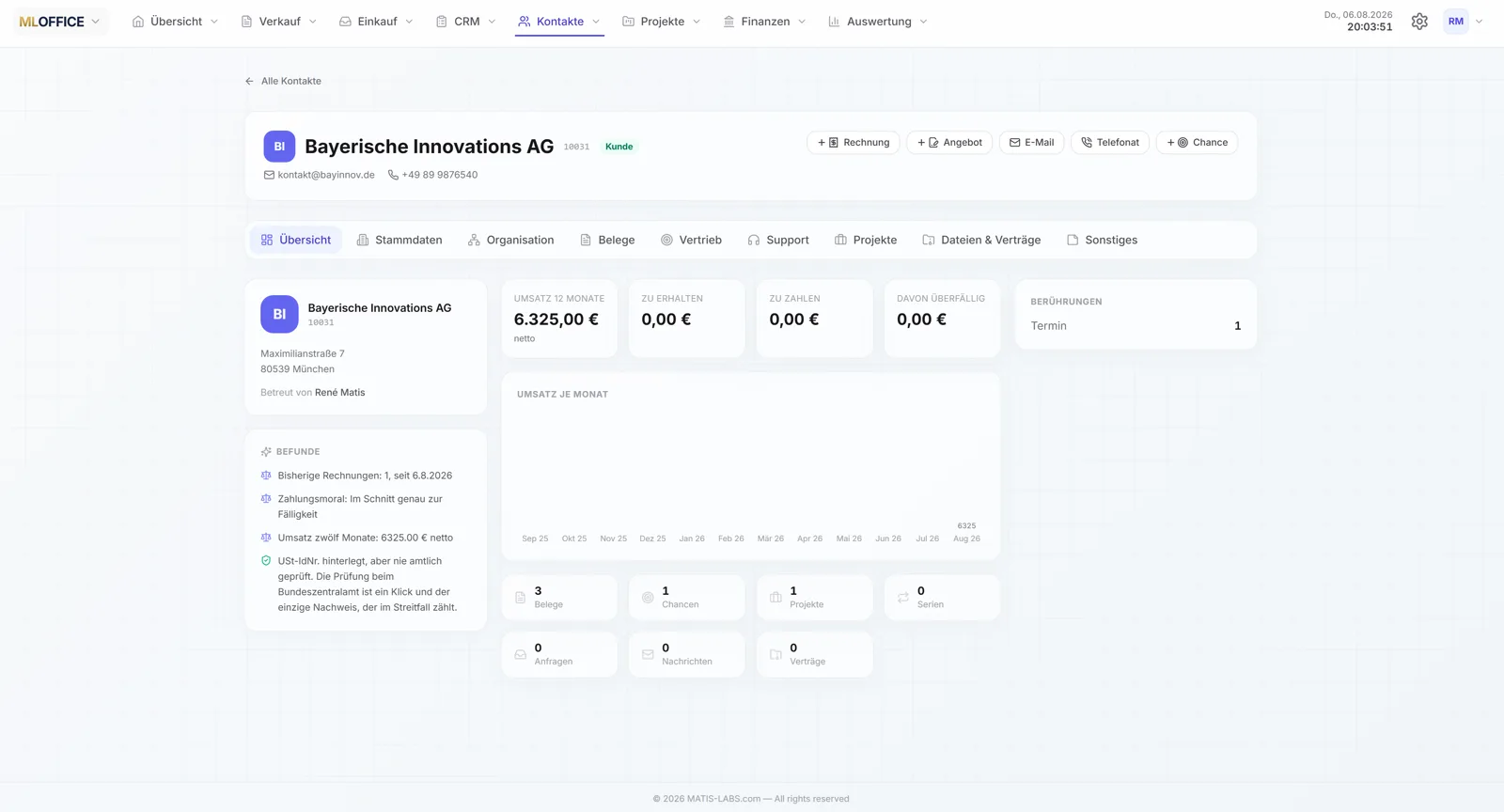This screenshot has height=812, width=1504.
Task: Expand the Finanzen menu chevron
Action: tap(802, 22)
